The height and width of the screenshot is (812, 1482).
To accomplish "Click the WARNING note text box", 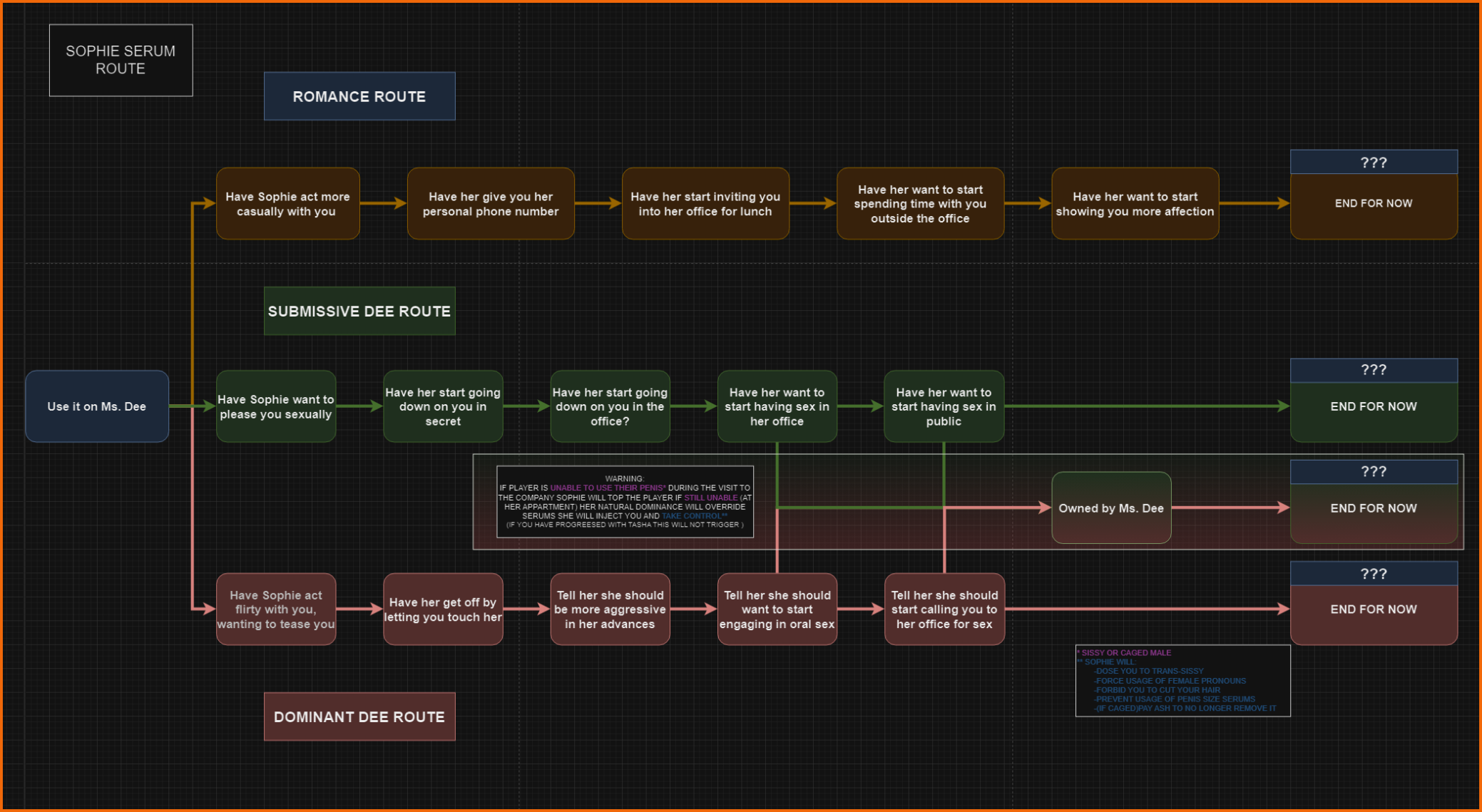I will click(x=624, y=502).
